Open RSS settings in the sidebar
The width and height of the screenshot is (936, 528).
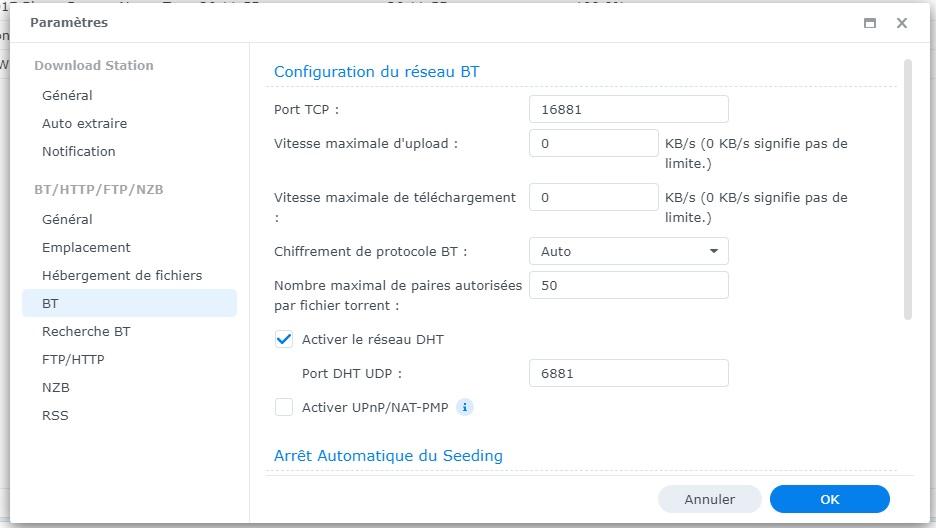[55, 415]
